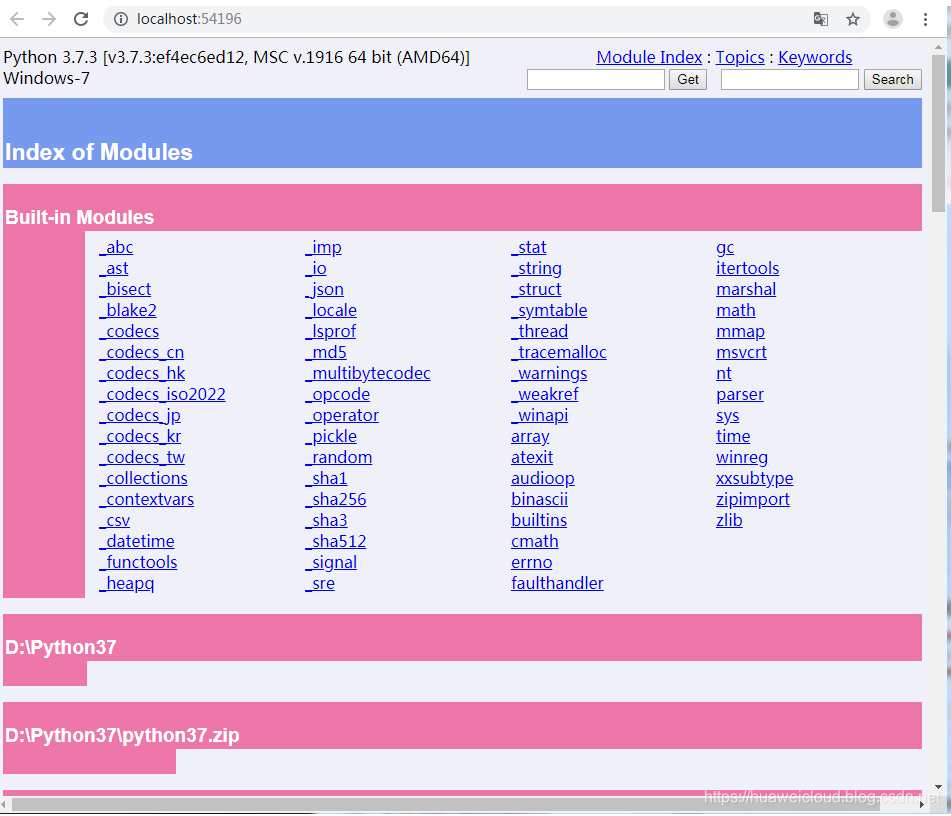
Task: Click the site info icon in address bar
Action: point(121,19)
